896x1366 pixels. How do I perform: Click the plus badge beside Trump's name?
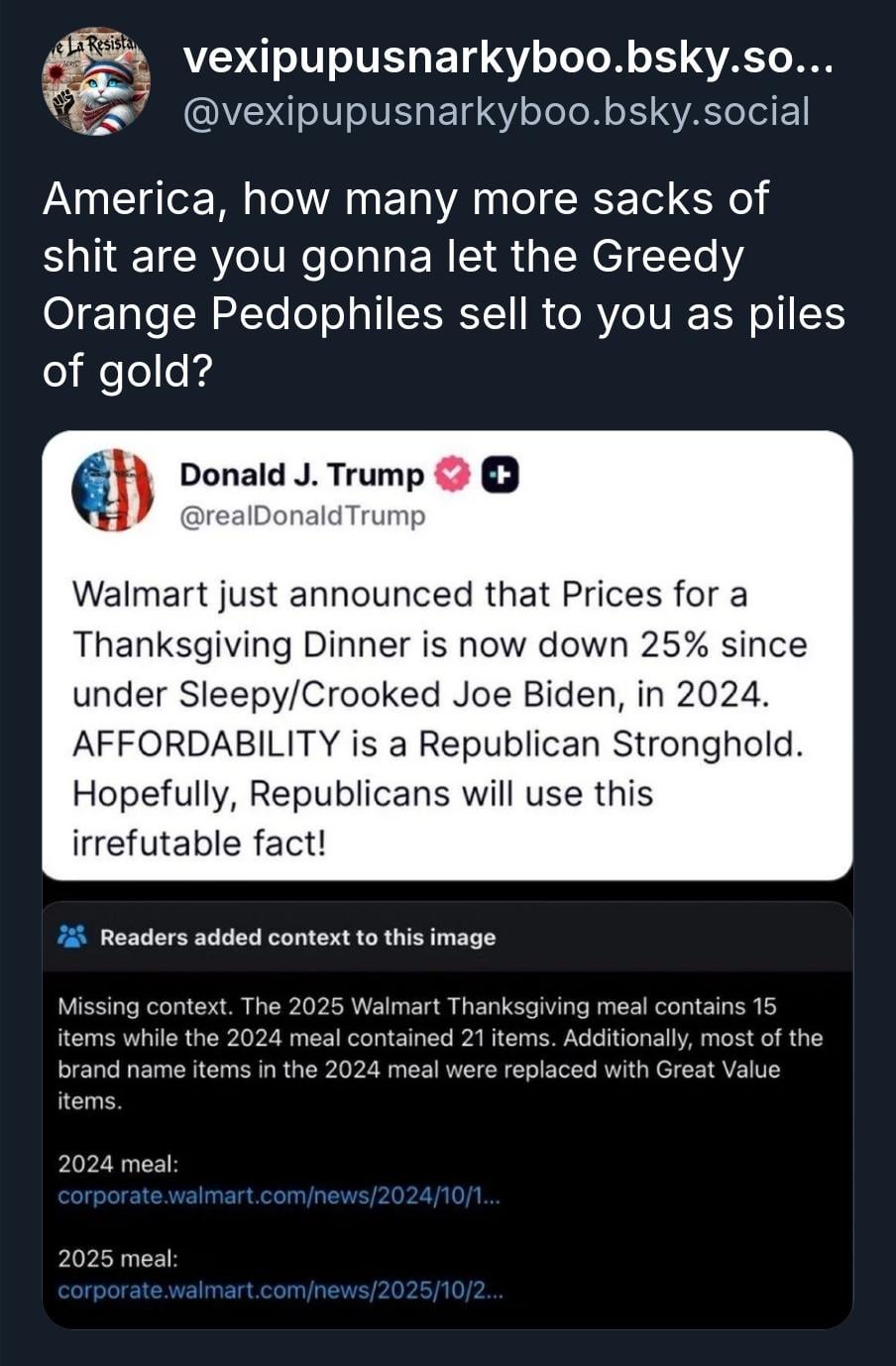501,476
